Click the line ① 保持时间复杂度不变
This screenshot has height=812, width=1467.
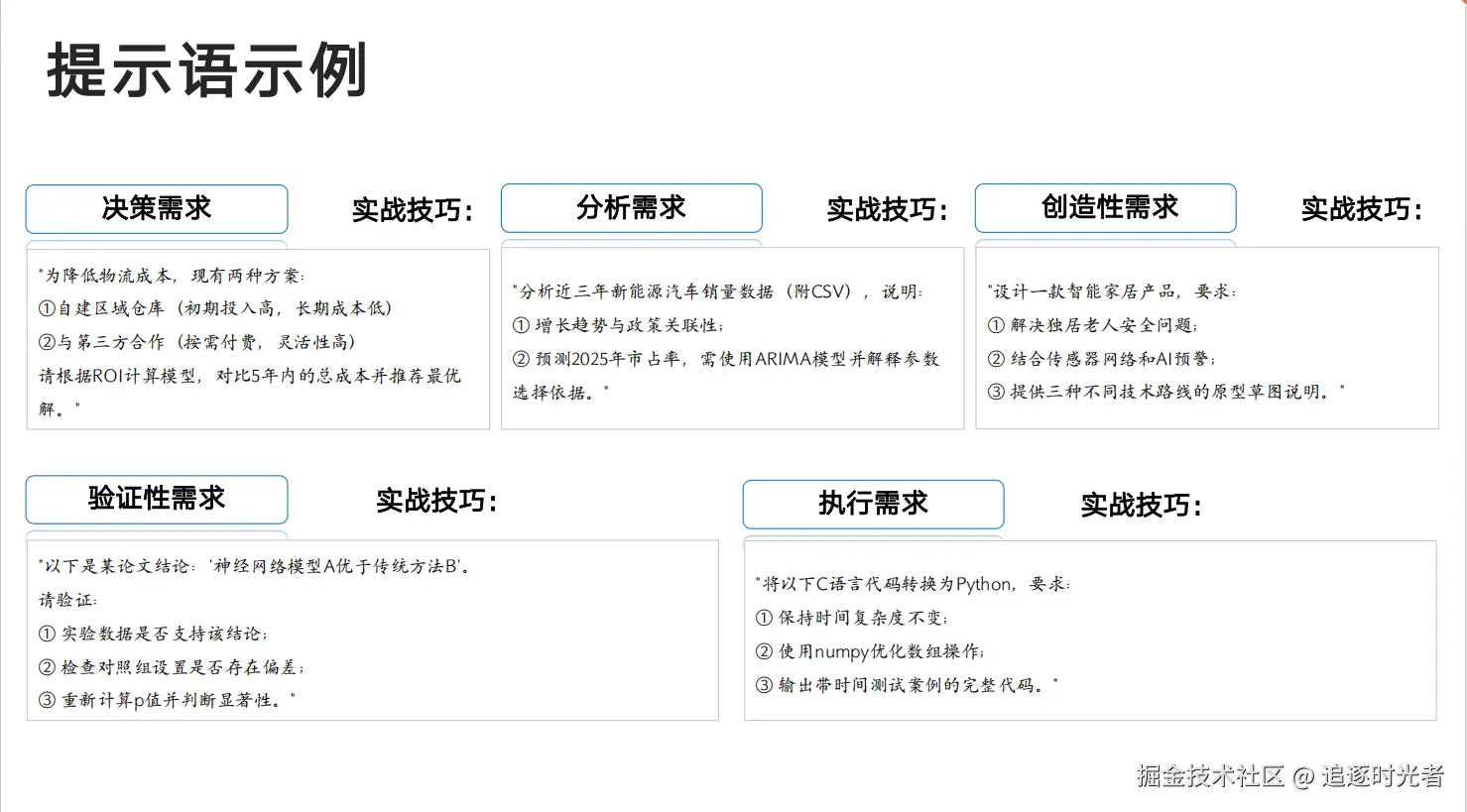click(852, 618)
